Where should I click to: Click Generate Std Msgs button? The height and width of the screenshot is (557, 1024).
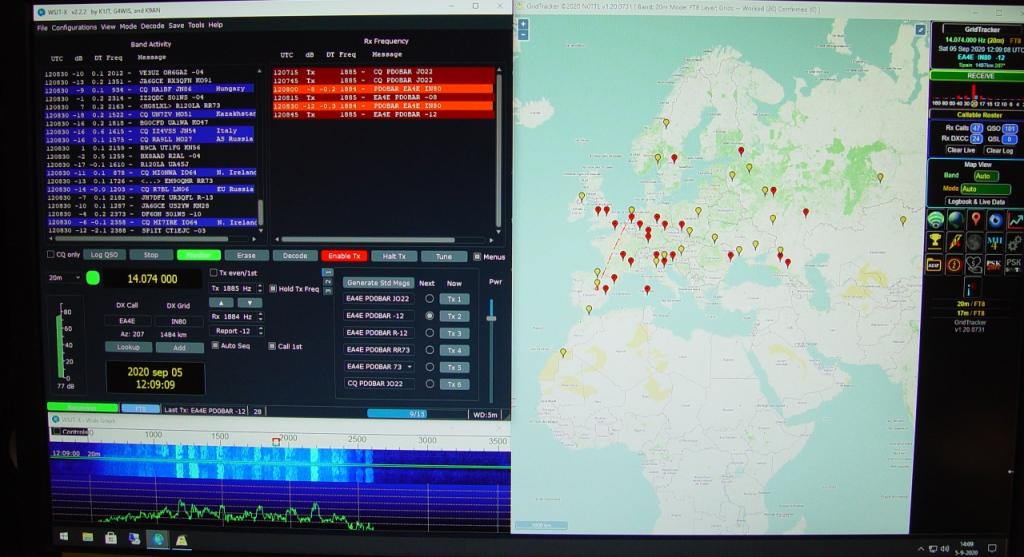click(378, 283)
